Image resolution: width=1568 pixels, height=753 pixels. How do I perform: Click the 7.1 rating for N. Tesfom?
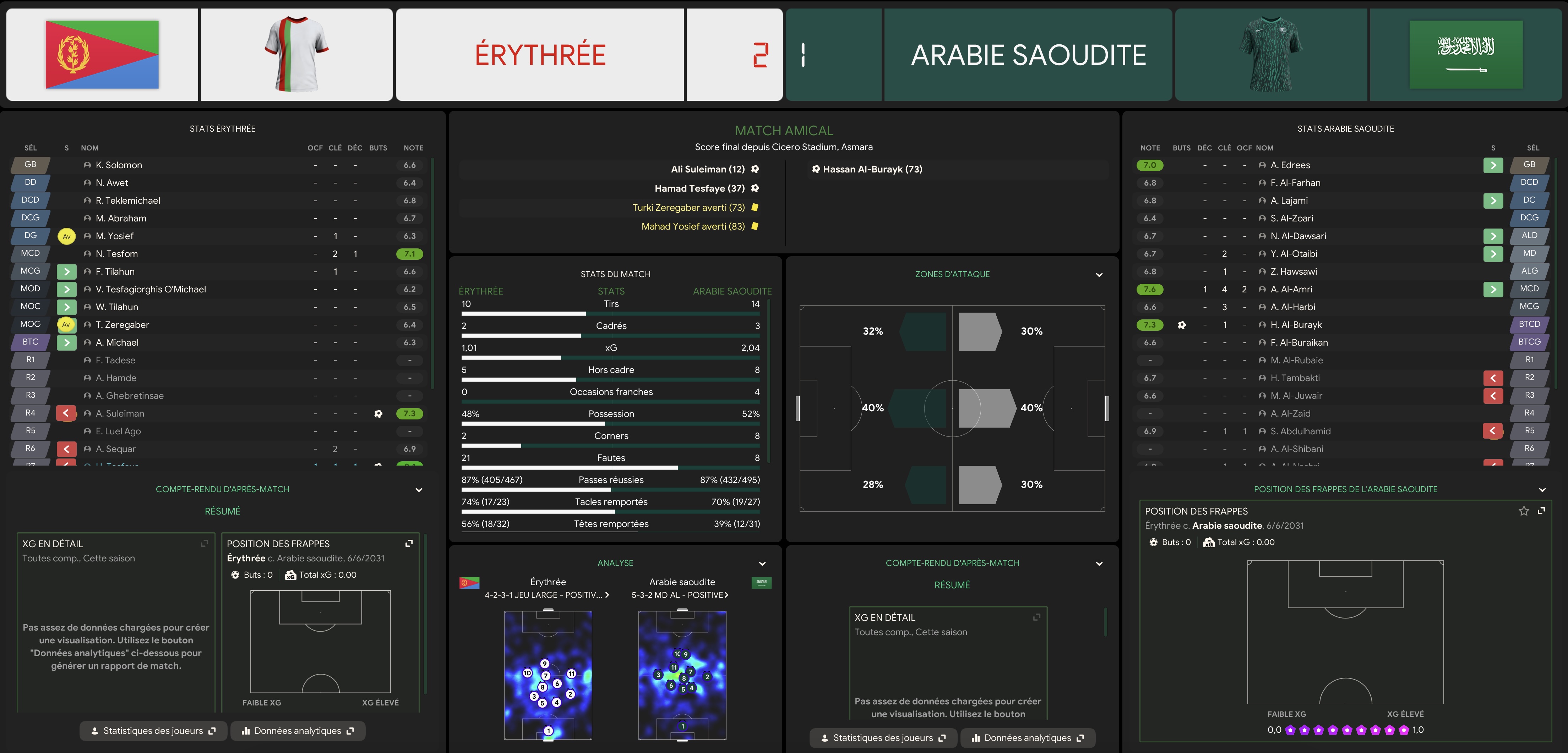(x=410, y=254)
